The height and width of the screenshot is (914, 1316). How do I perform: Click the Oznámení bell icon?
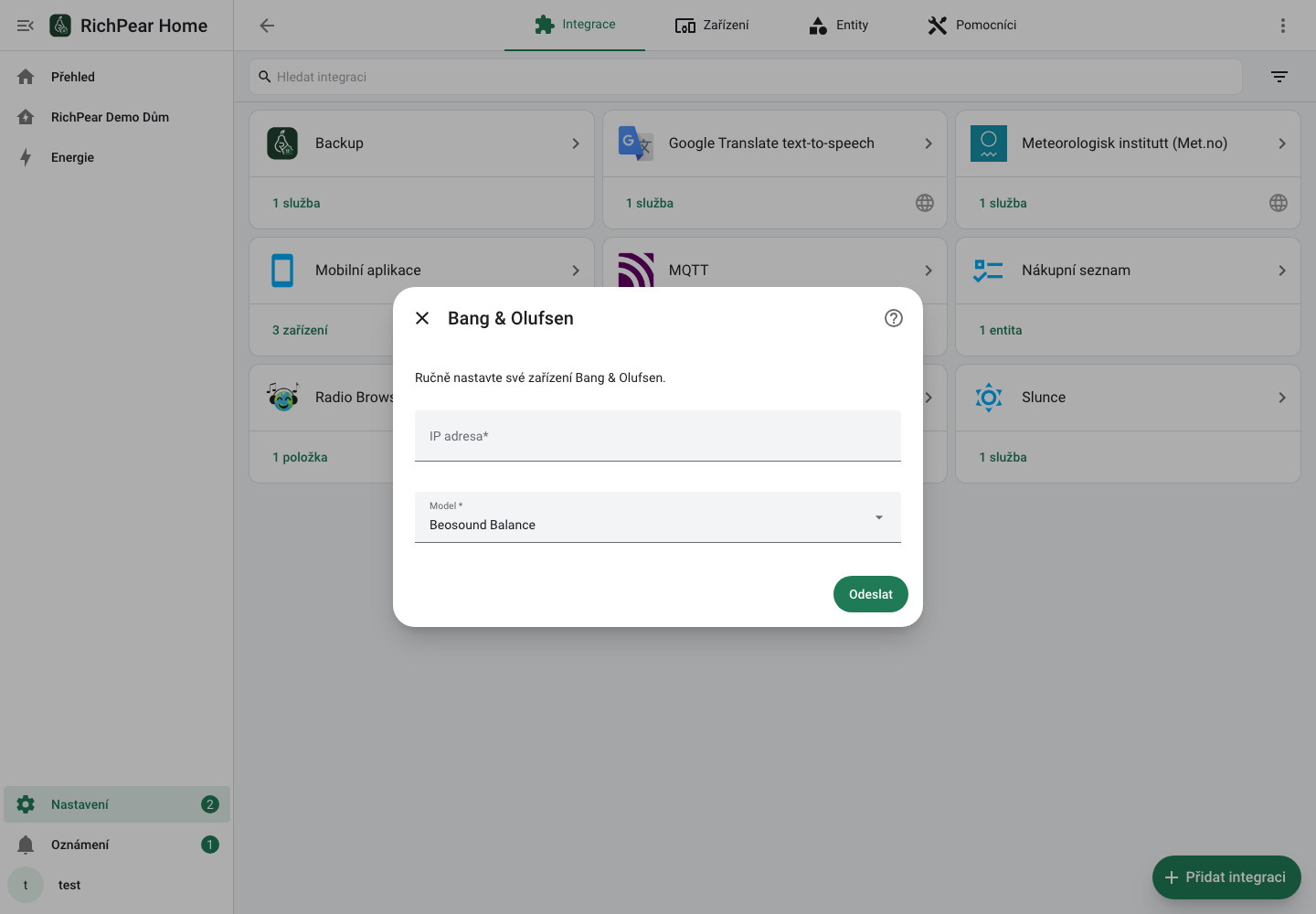point(26,845)
